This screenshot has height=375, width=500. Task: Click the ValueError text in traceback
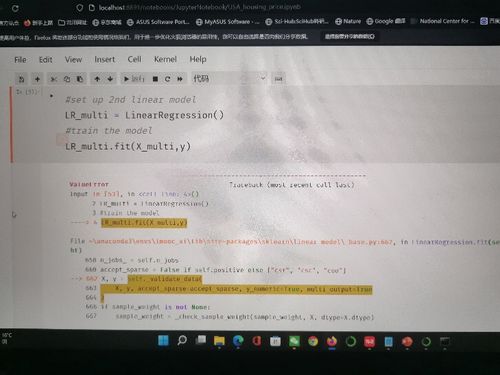coord(89,184)
